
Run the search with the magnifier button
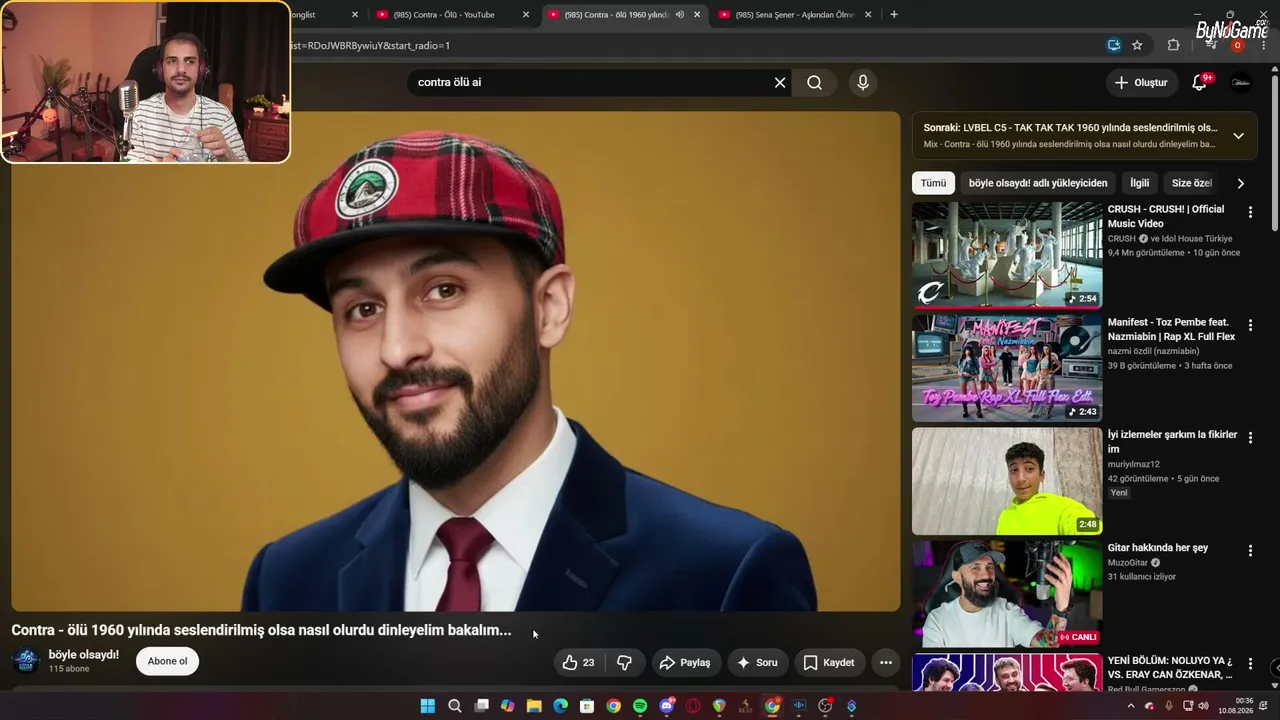pyautogui.click(x=815, y=83)
